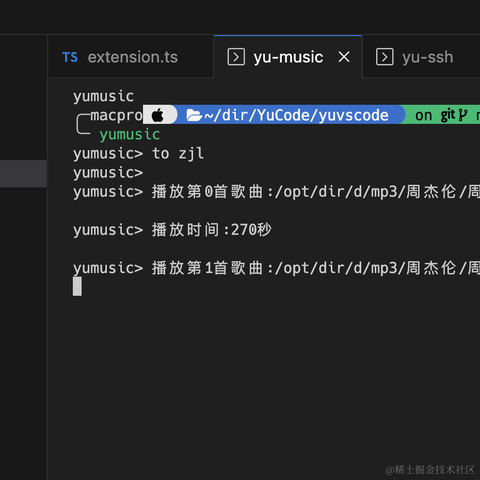Click the terminal icon on yu-music tab
This screenshot has width=480, height=480.
(x=236, y=57)
